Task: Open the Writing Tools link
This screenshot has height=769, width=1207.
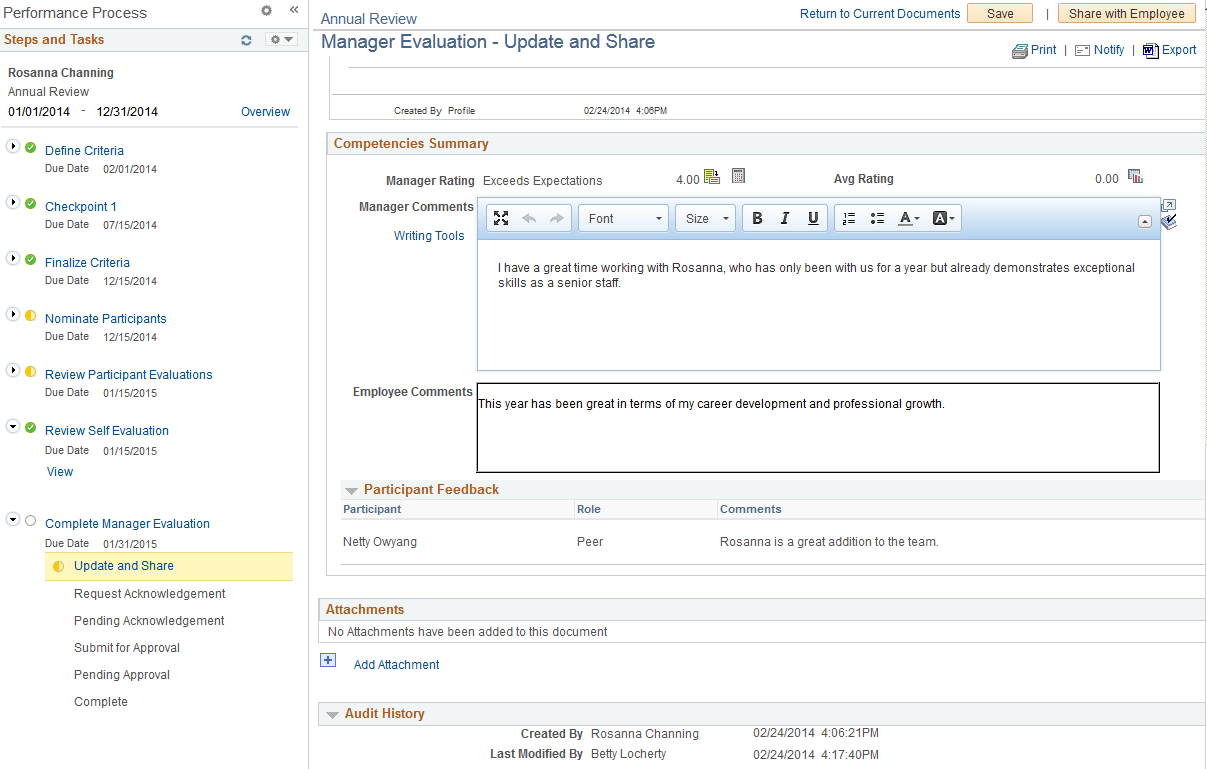Action: (429, 236)
